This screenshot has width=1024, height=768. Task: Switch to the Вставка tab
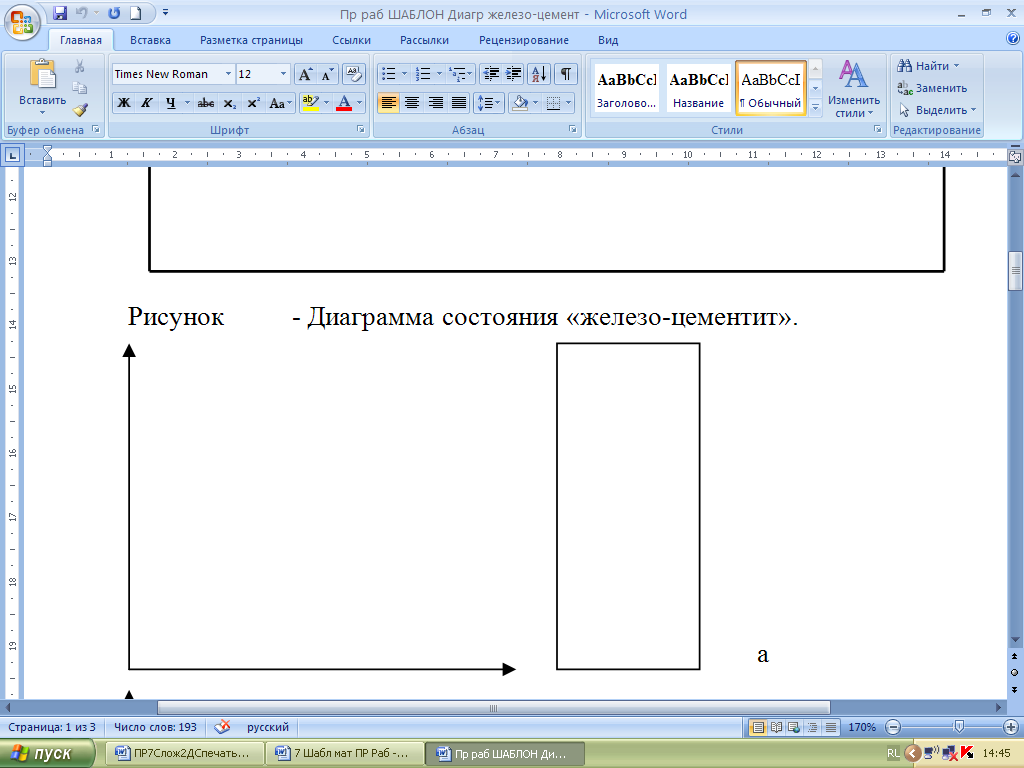point(150,40)
